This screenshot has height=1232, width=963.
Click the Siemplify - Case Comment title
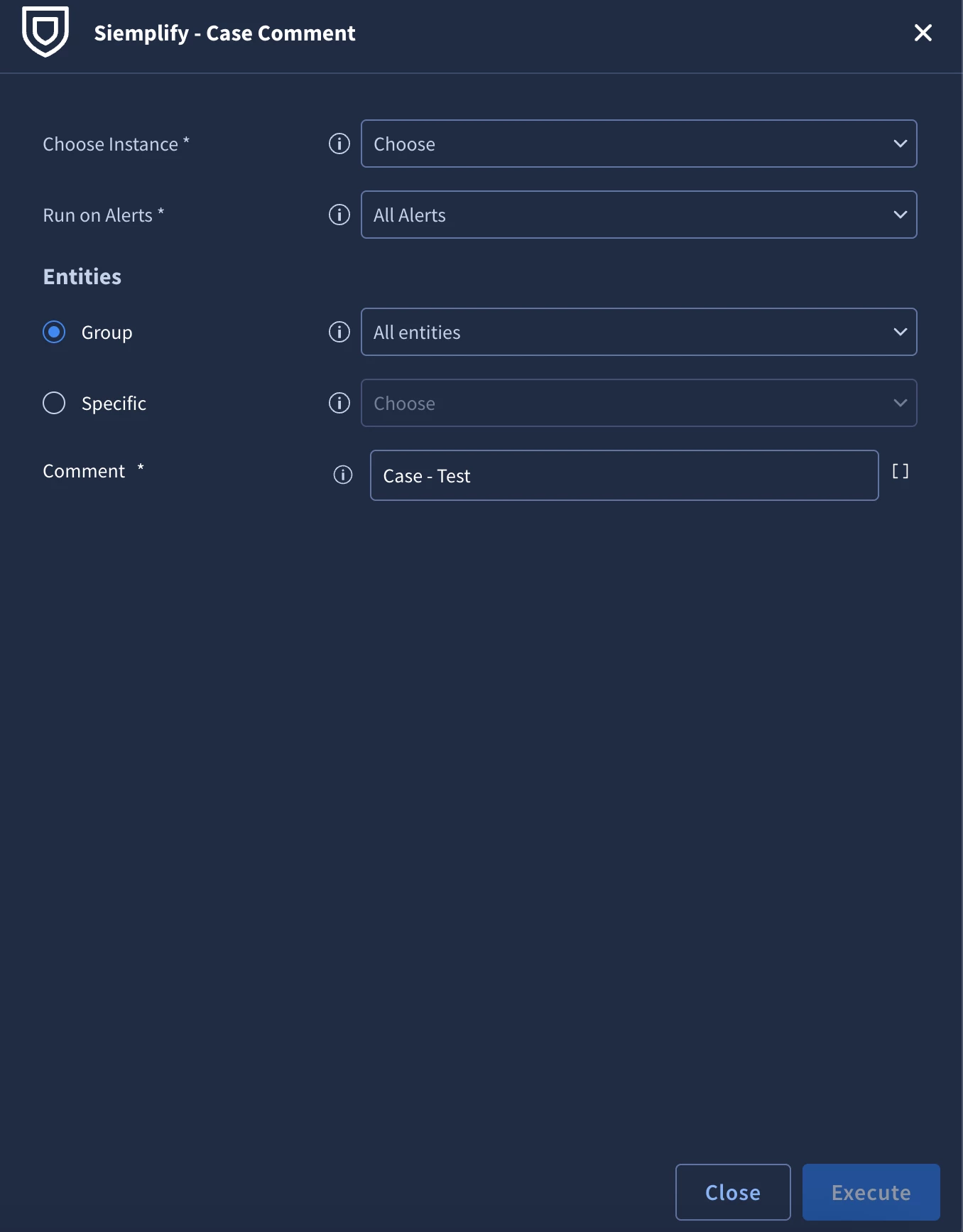coord(224,33)
